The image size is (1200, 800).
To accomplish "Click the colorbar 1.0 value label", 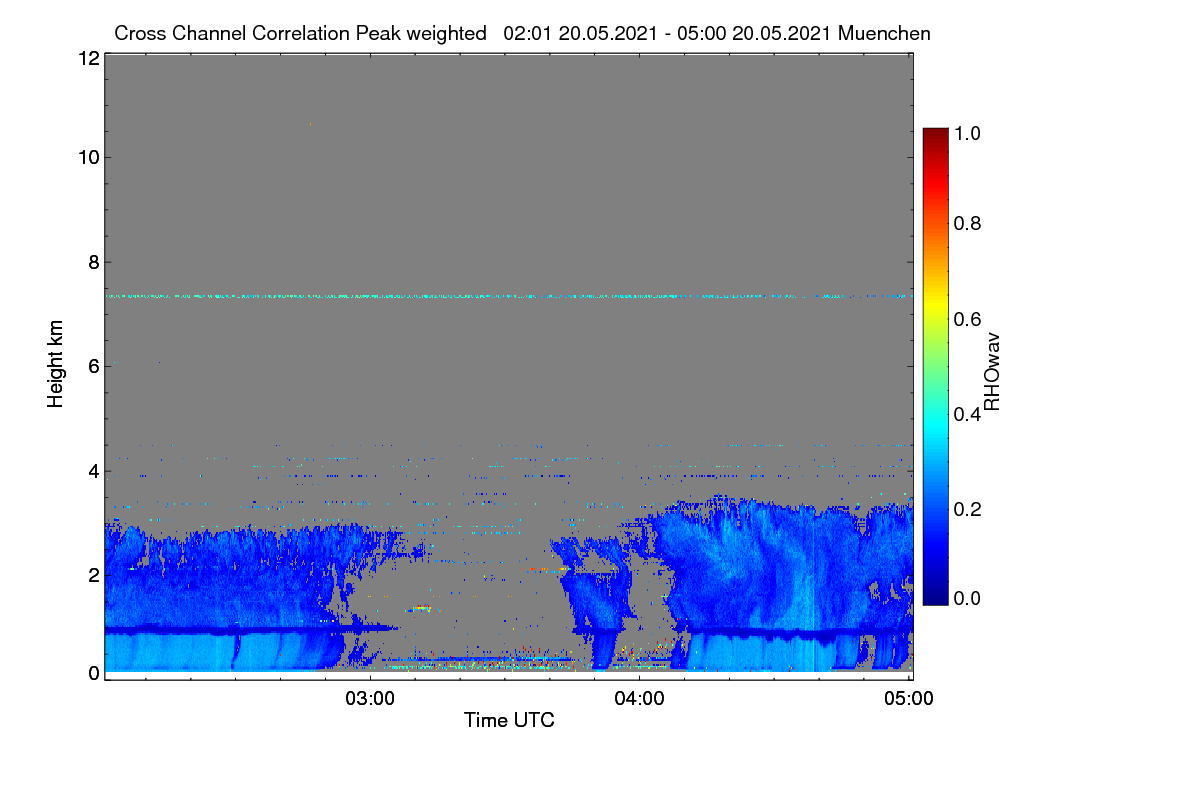I will (968, 131).
